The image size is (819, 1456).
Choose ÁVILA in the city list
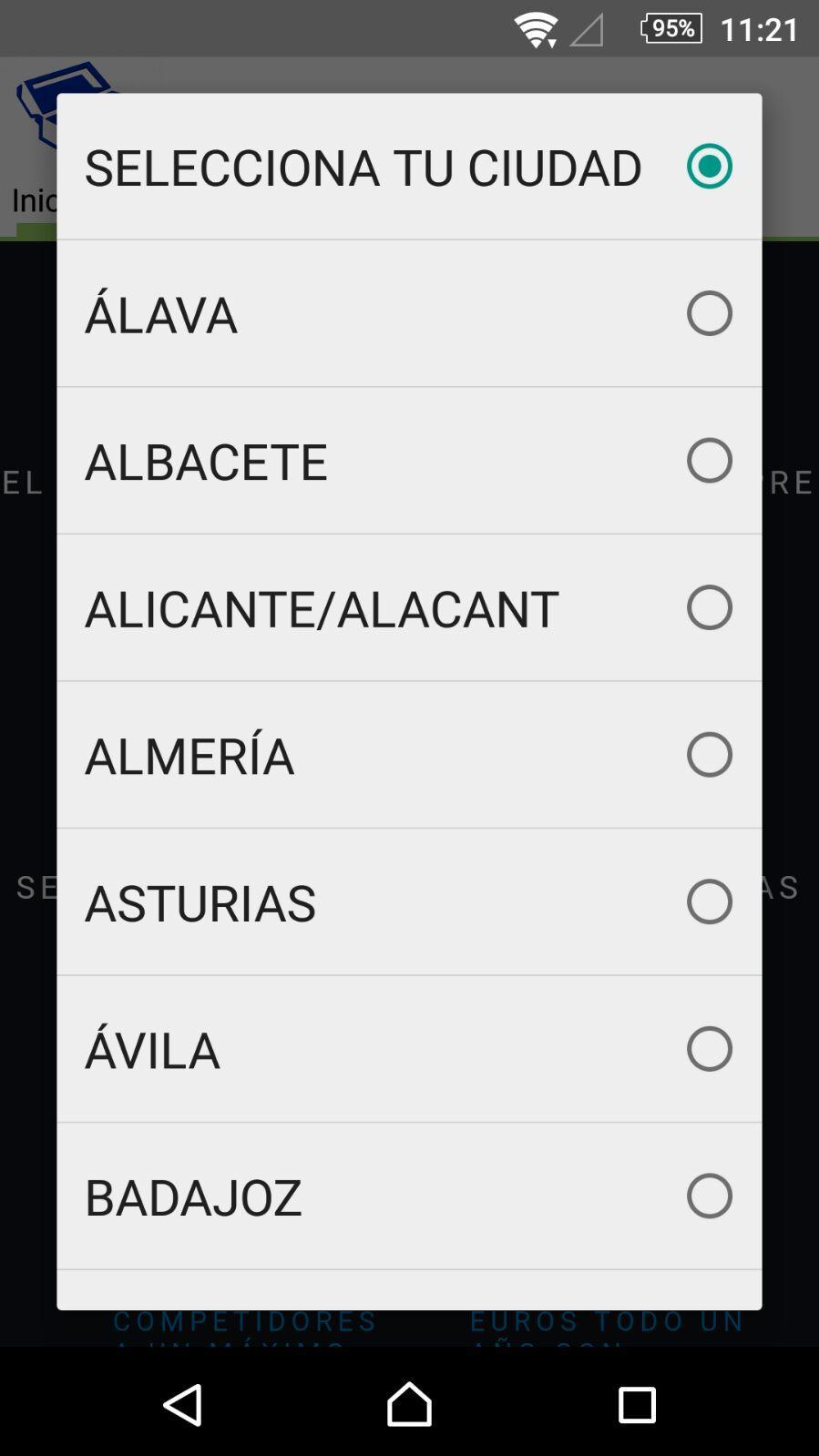[152, 1050]
